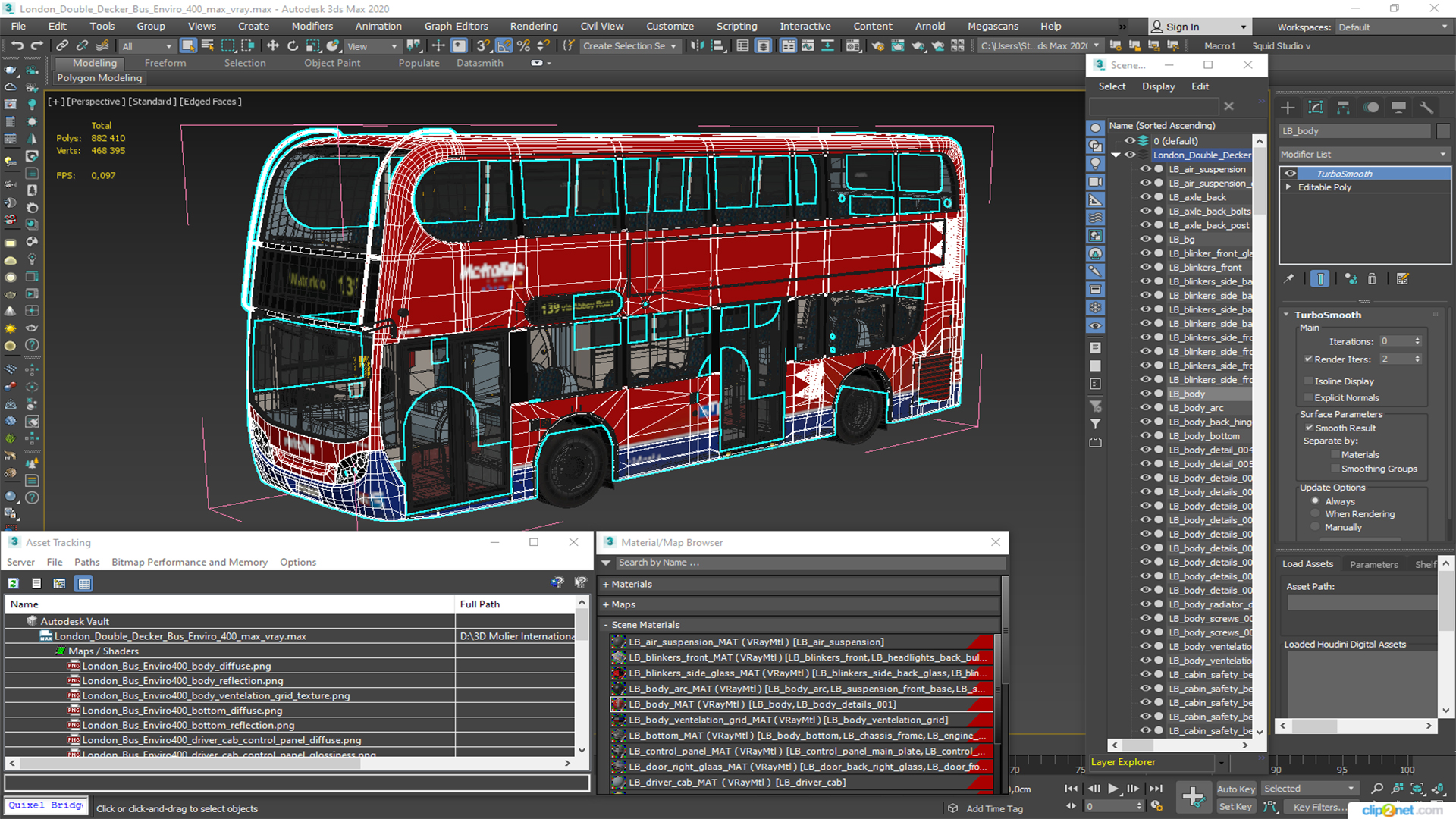The width and height of the screenshot is (1456, 819).
Task: Click the Play Animation button
Action: coord(1113,789)
